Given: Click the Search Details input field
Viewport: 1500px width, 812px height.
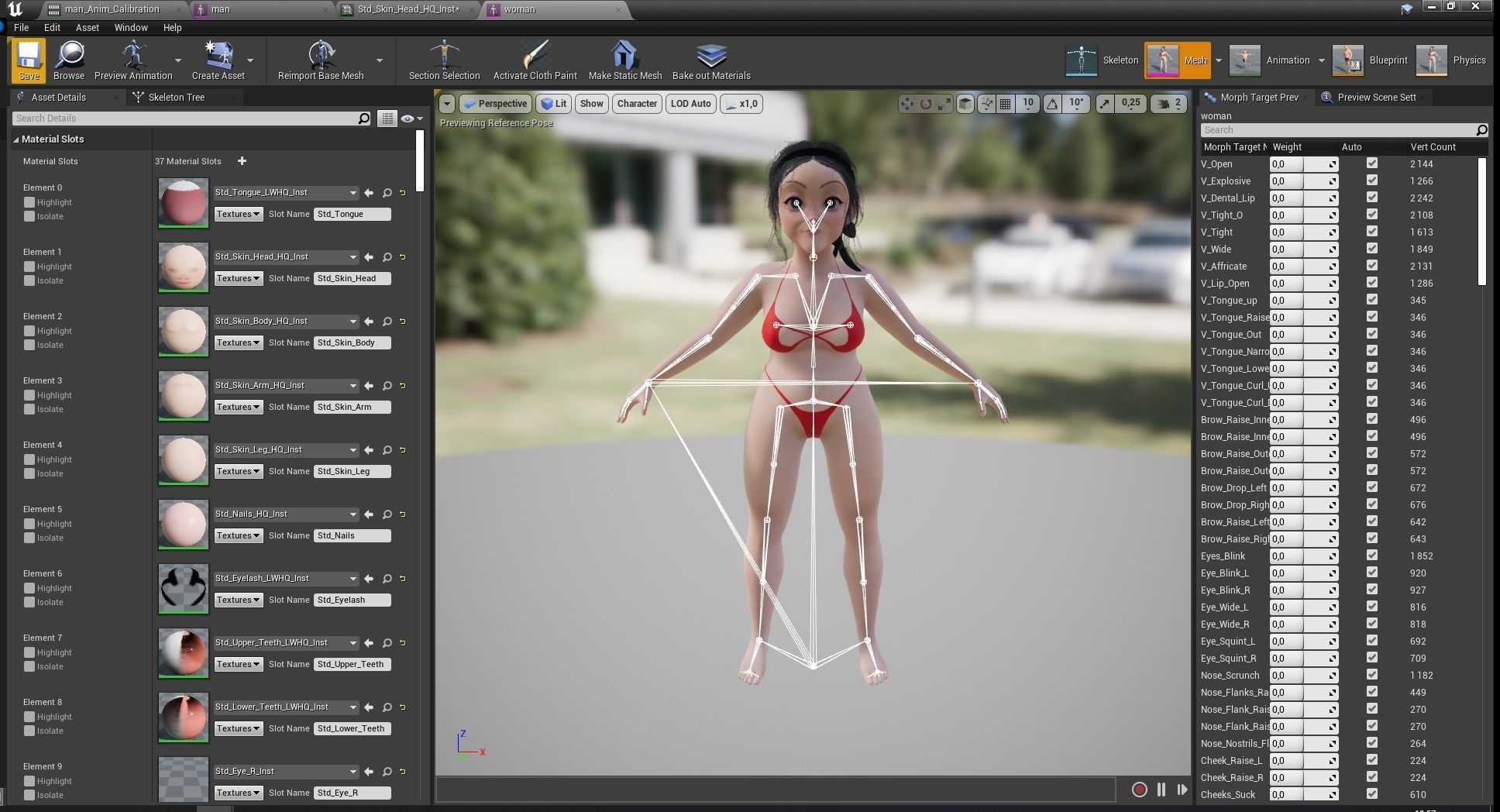Looking at the screenshot, I should click(184, 119).
